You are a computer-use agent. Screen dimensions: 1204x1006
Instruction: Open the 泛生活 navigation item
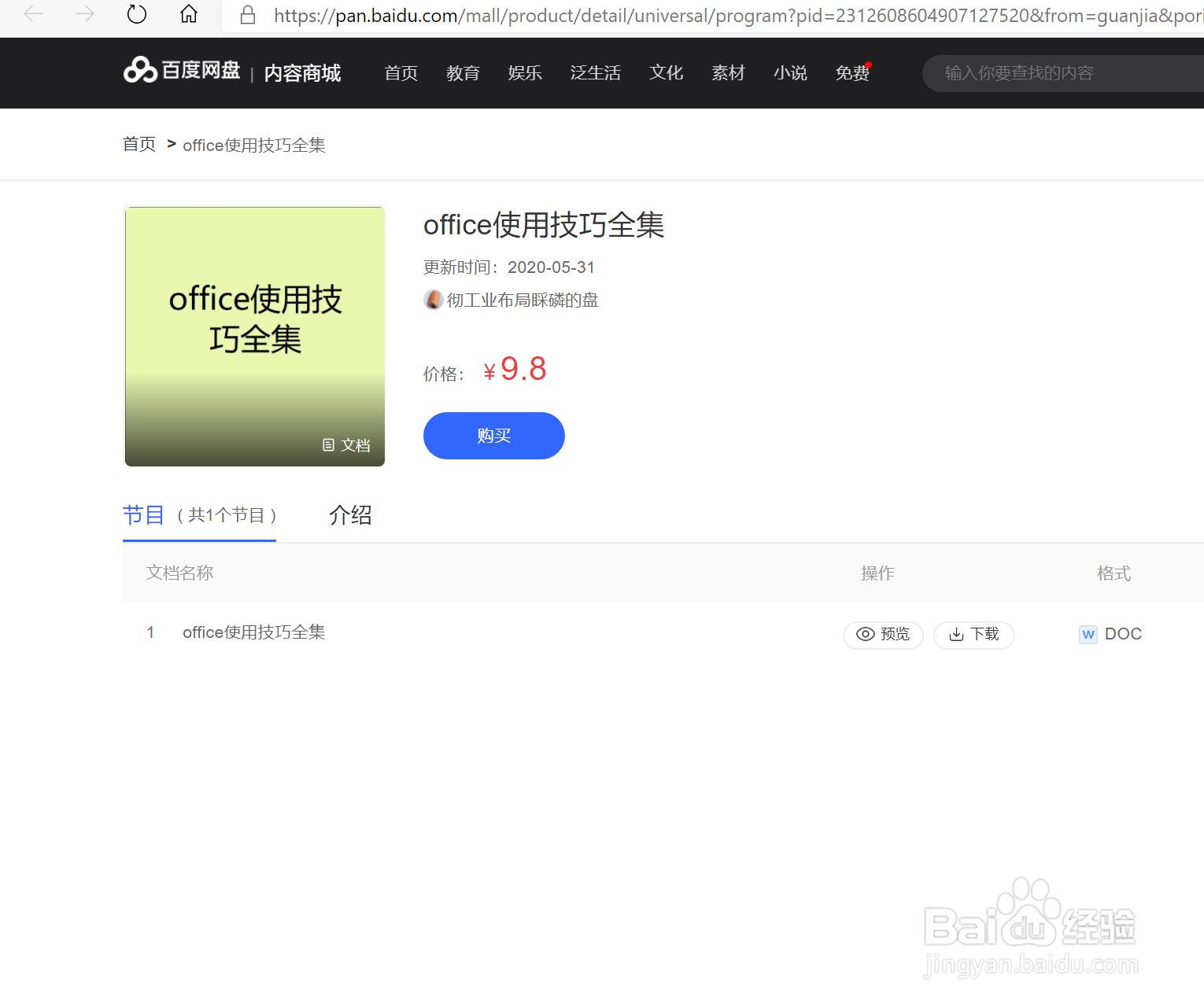pos(596,73)
